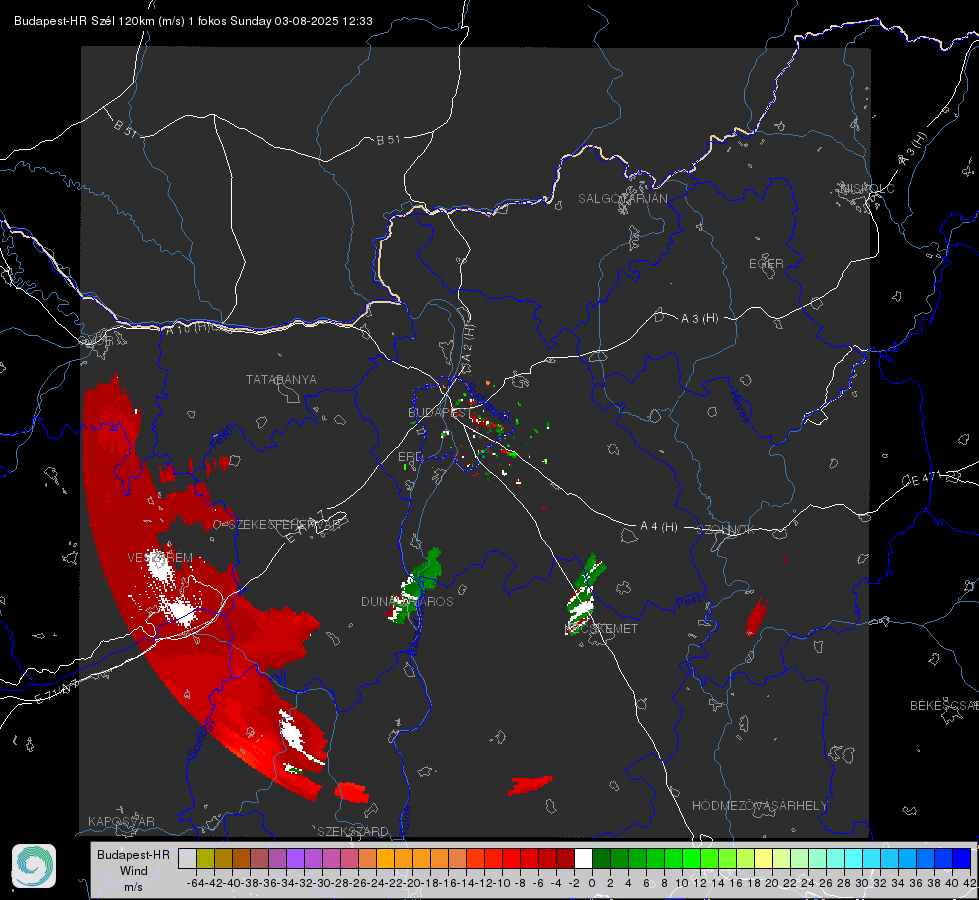Click the DUNAÚJVÁROS city label
This screenshot has height=900, width=979.
(407, 601)
